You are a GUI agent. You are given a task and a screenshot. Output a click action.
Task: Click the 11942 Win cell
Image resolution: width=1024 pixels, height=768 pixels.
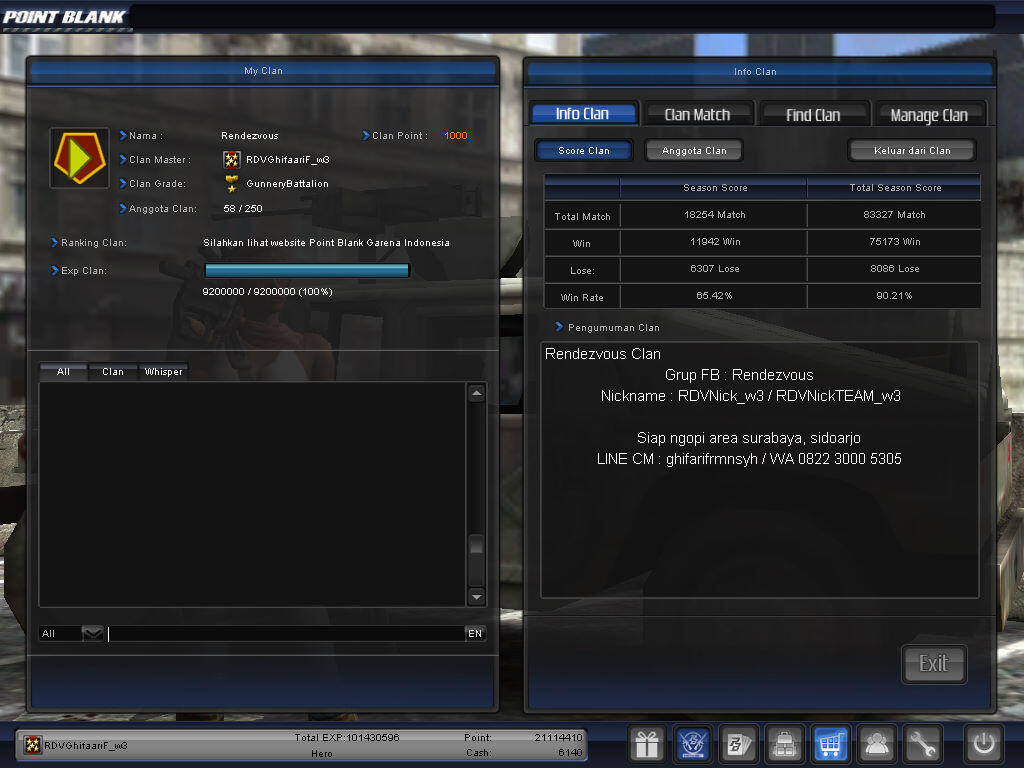tap(714, 242)
